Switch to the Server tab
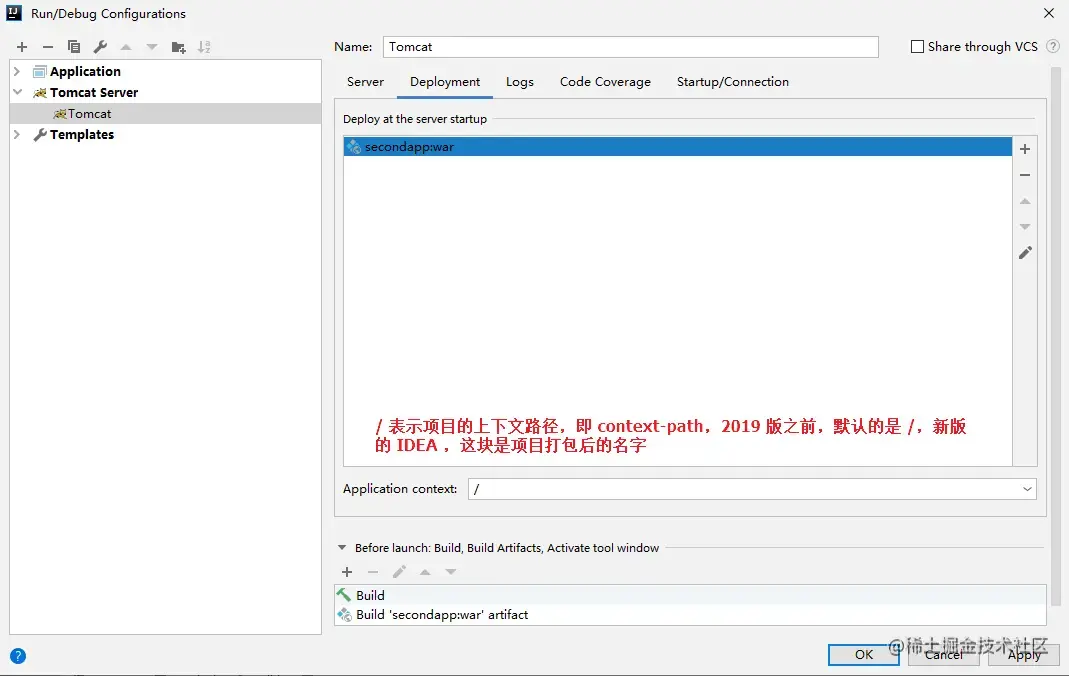The height and width of the screenshot is (676, 1069). (x=365, y=82)
